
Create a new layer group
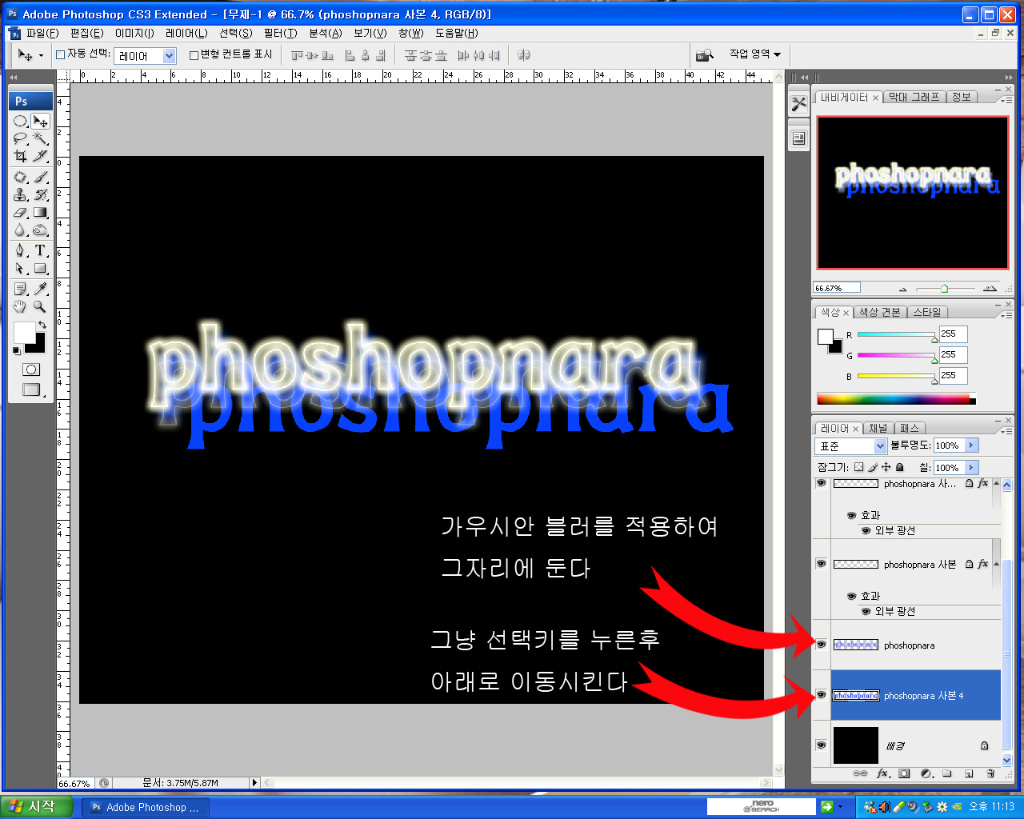[x=947, y=773]
